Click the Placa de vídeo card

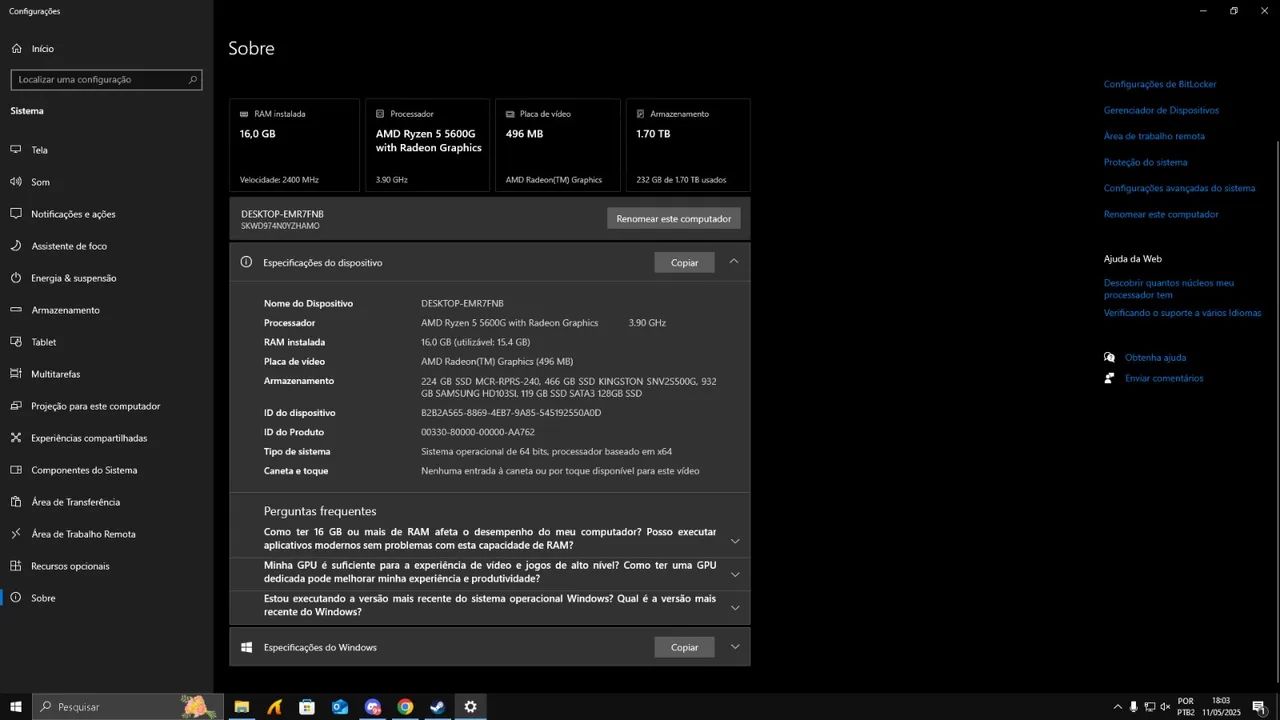[x=558, y=145]
